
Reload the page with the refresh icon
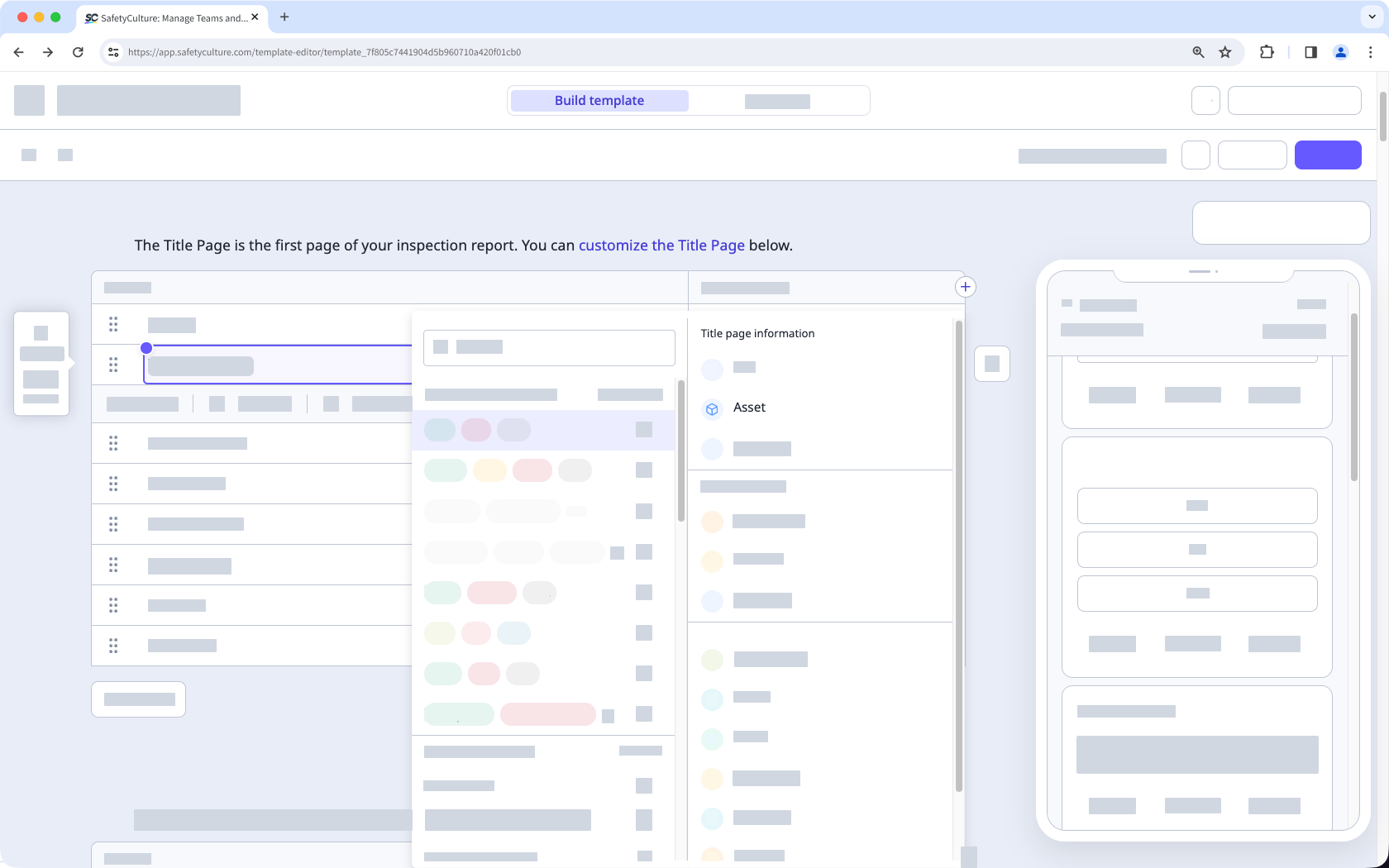click(78, 52)
